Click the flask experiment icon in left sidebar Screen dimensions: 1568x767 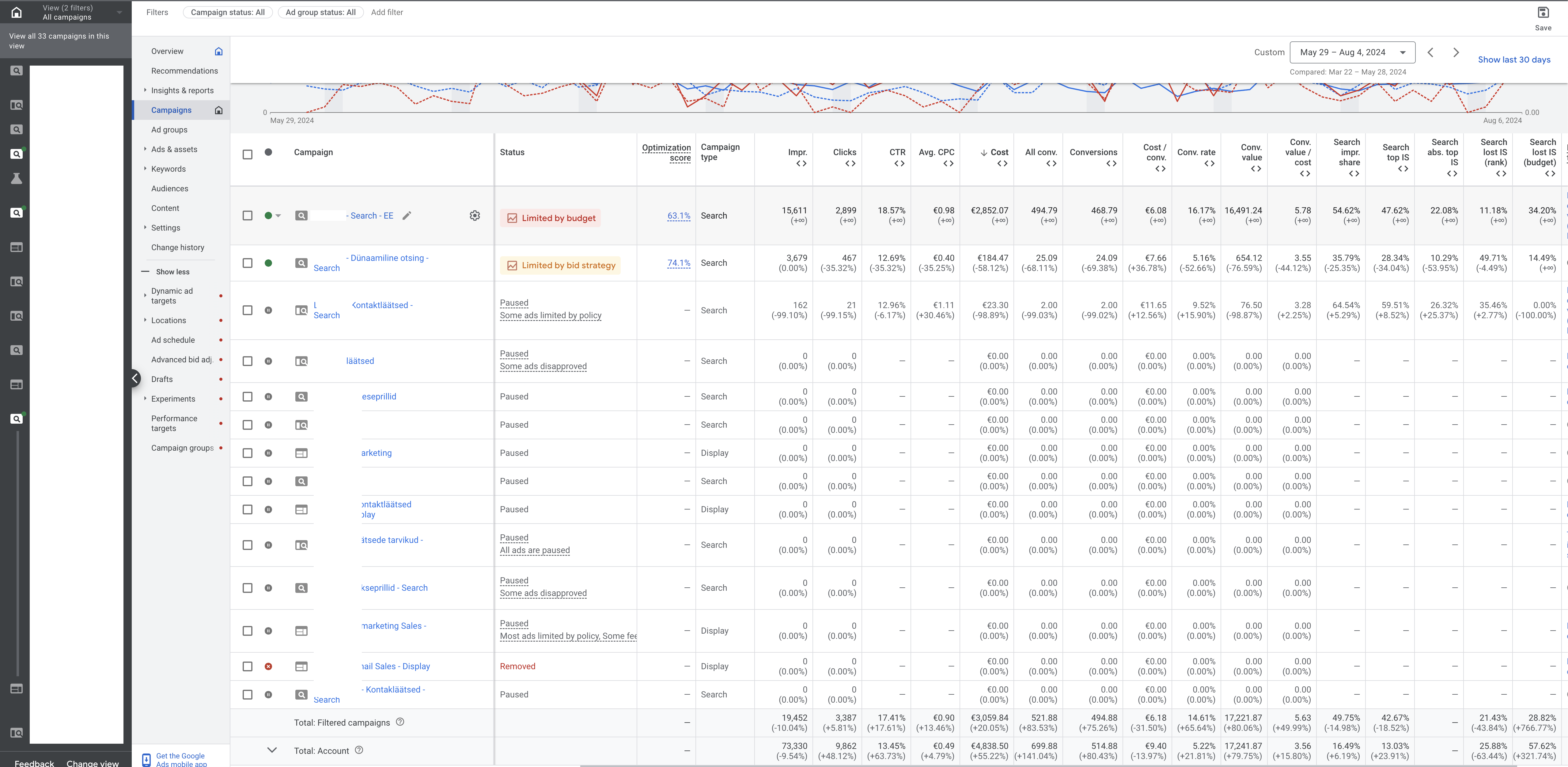(17, 178)
